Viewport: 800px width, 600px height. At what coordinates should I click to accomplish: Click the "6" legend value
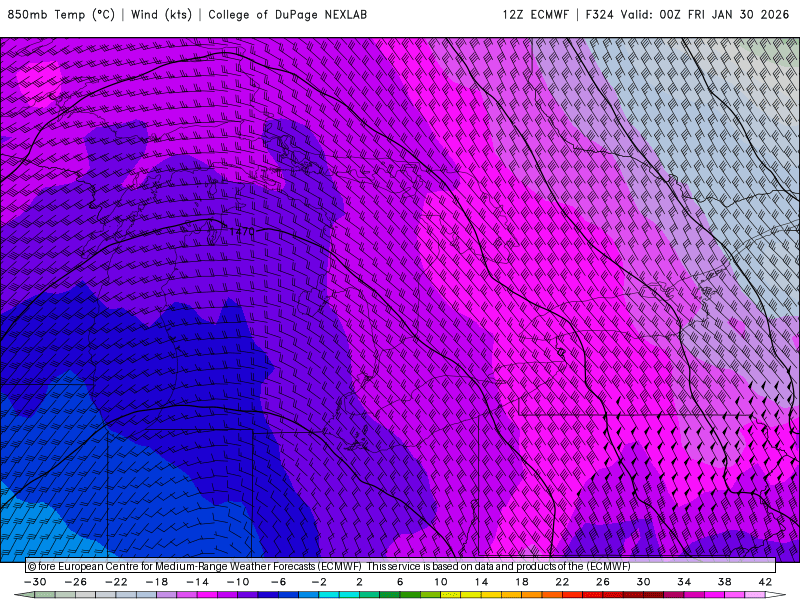pos(400,582)
